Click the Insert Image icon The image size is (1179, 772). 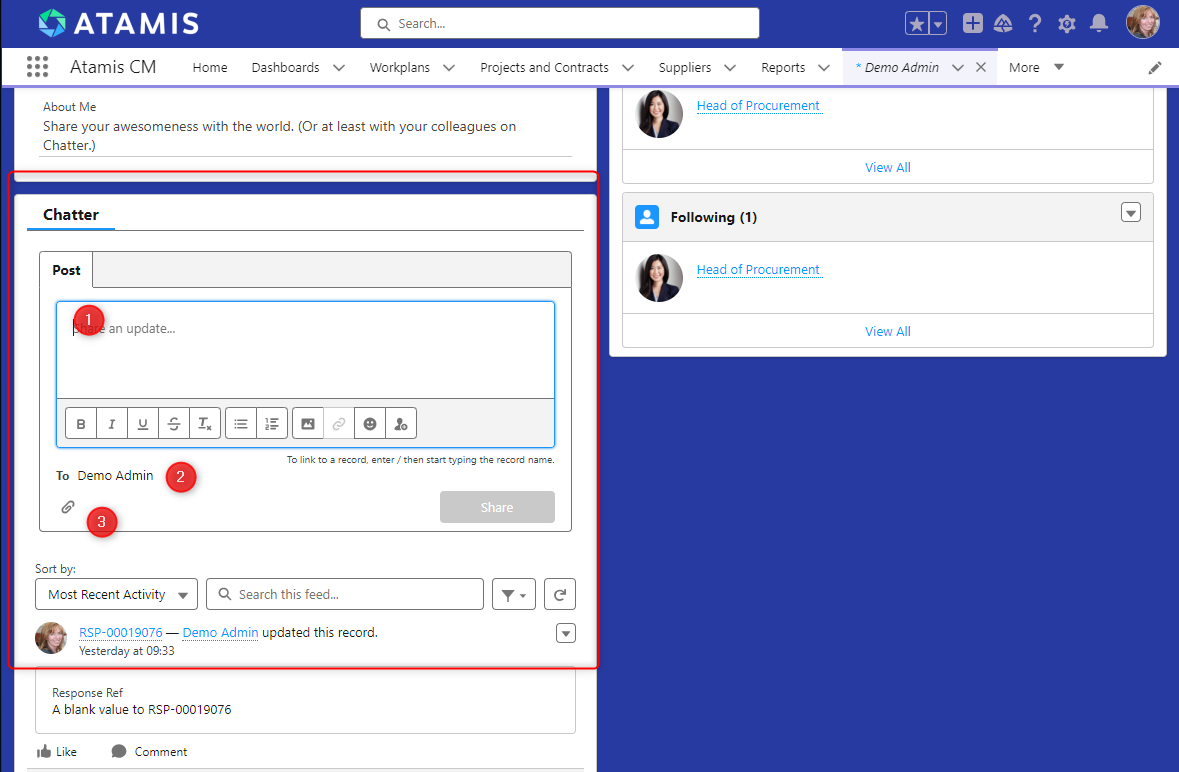[308, 424]
